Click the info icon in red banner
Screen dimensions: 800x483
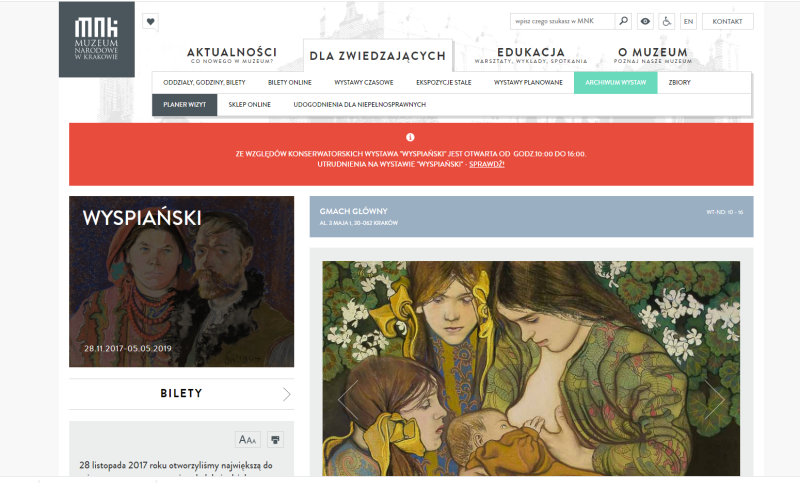click(410, 137)
